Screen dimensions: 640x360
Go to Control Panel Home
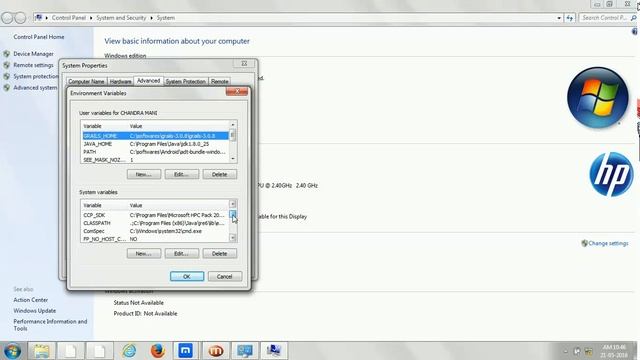(39, 37)
